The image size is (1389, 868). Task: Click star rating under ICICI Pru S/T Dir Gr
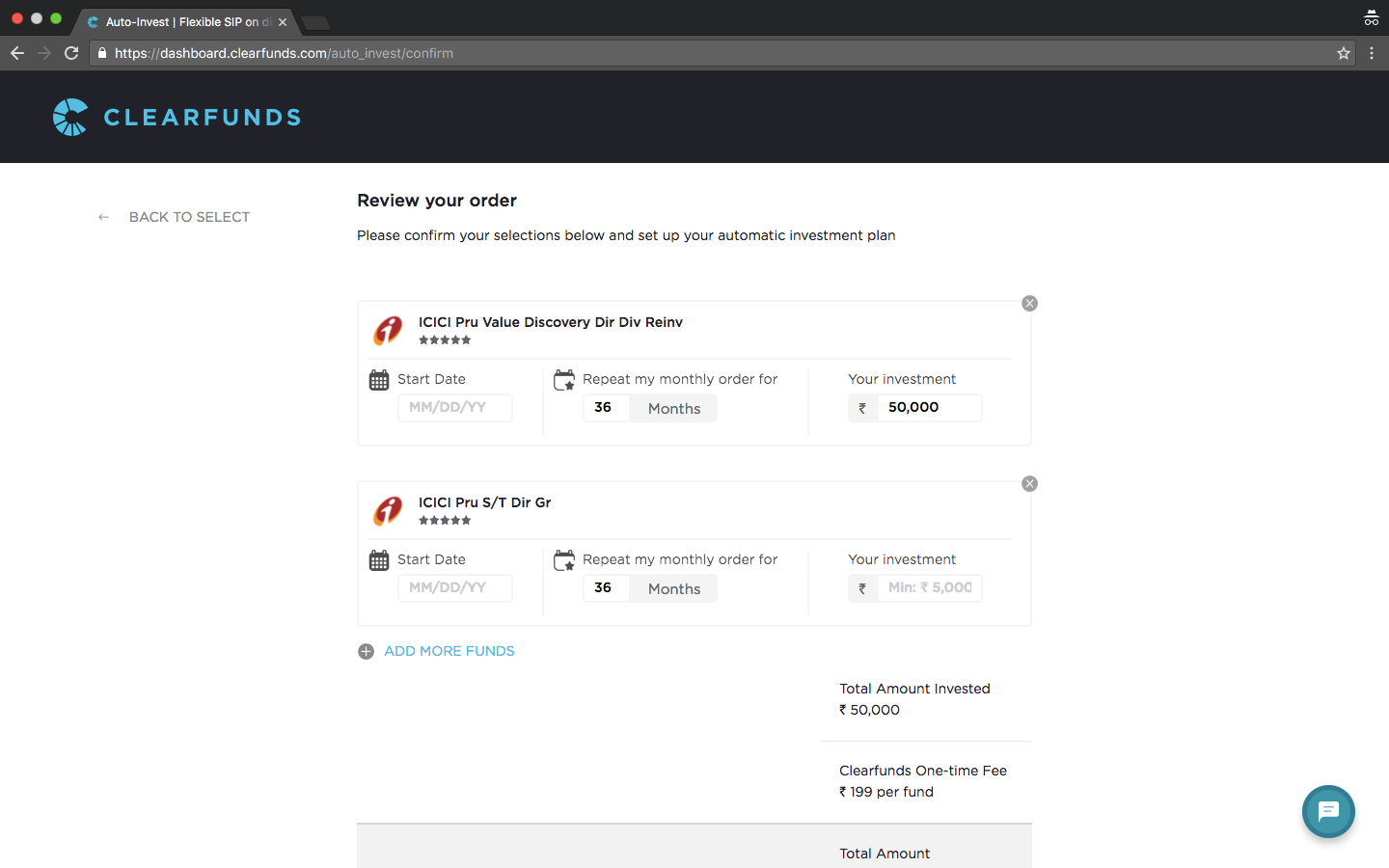pos(445,520)
